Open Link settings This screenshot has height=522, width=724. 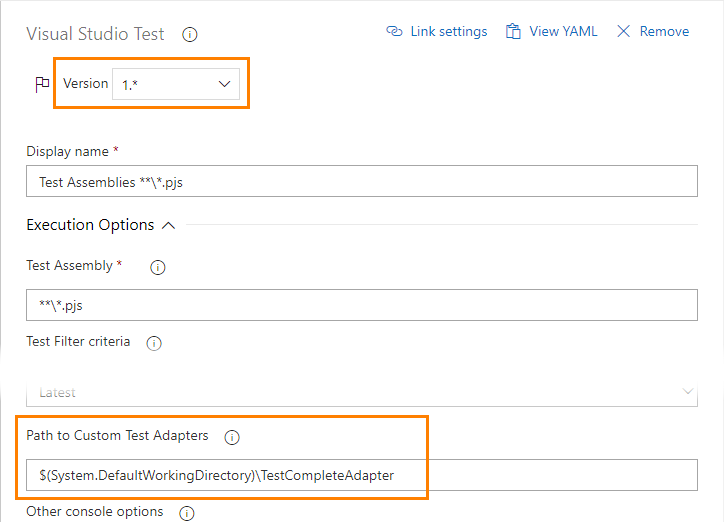448,32
